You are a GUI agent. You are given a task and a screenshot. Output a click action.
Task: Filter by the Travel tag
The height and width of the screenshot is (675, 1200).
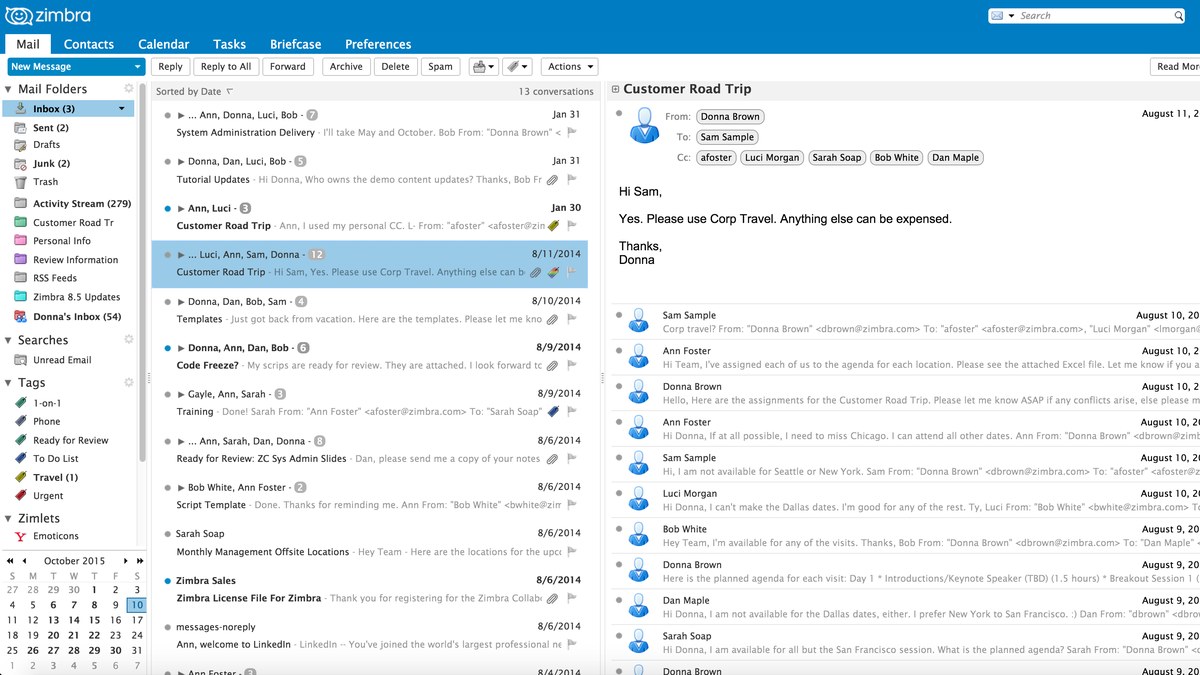point(55,477)
